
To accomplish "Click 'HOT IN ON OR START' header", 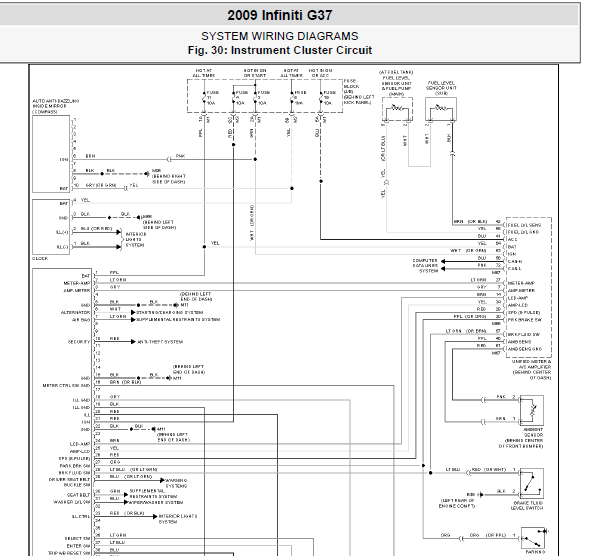I will point(255,73).
